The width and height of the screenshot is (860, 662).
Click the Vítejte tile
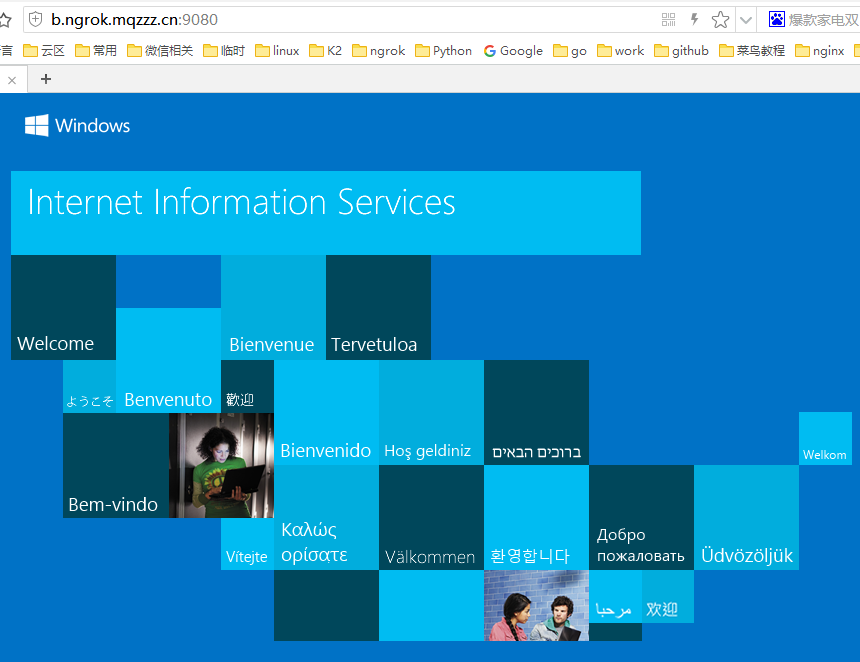(247, 544)
